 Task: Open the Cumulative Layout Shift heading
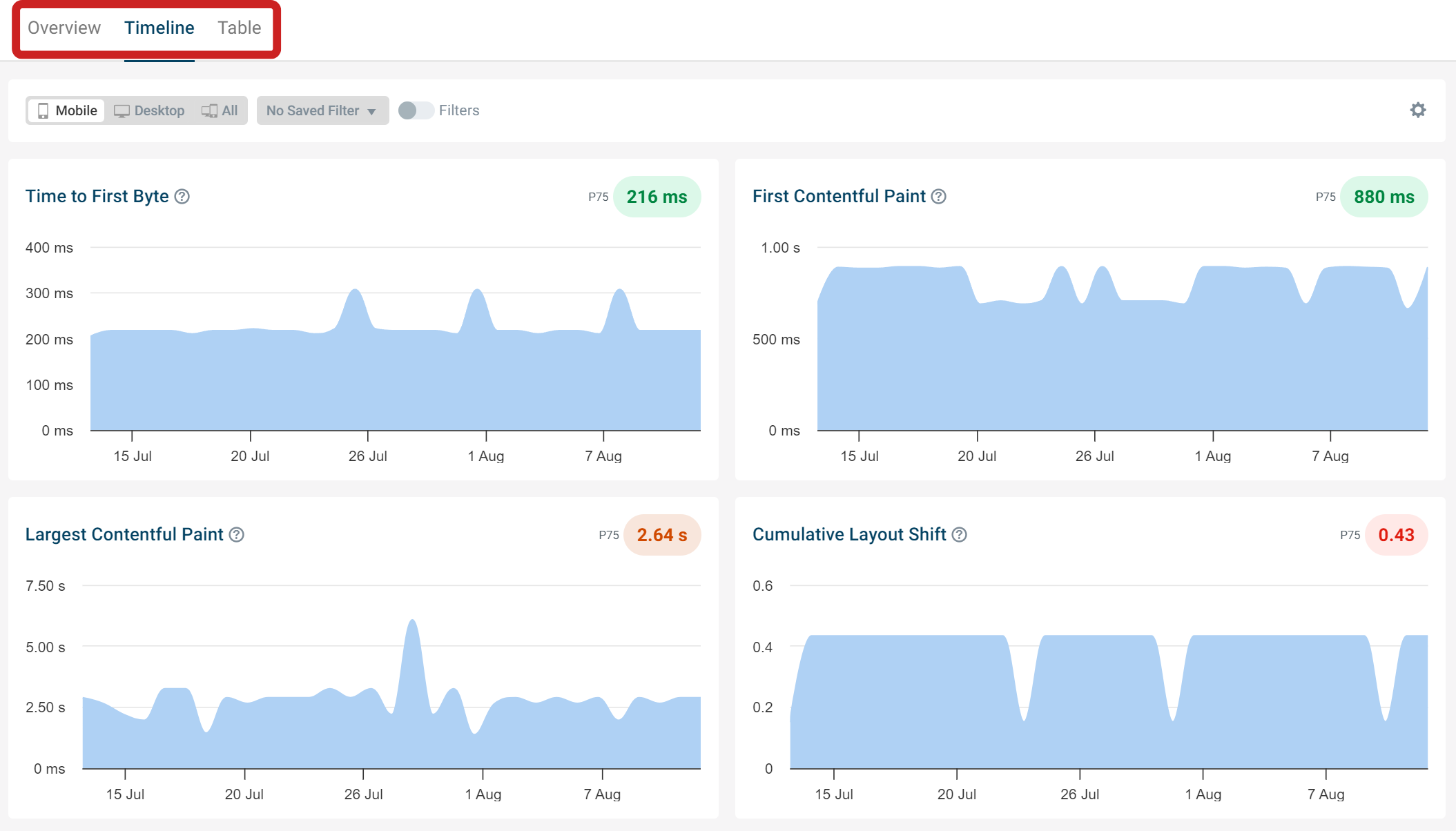click(x=849, y=534)
